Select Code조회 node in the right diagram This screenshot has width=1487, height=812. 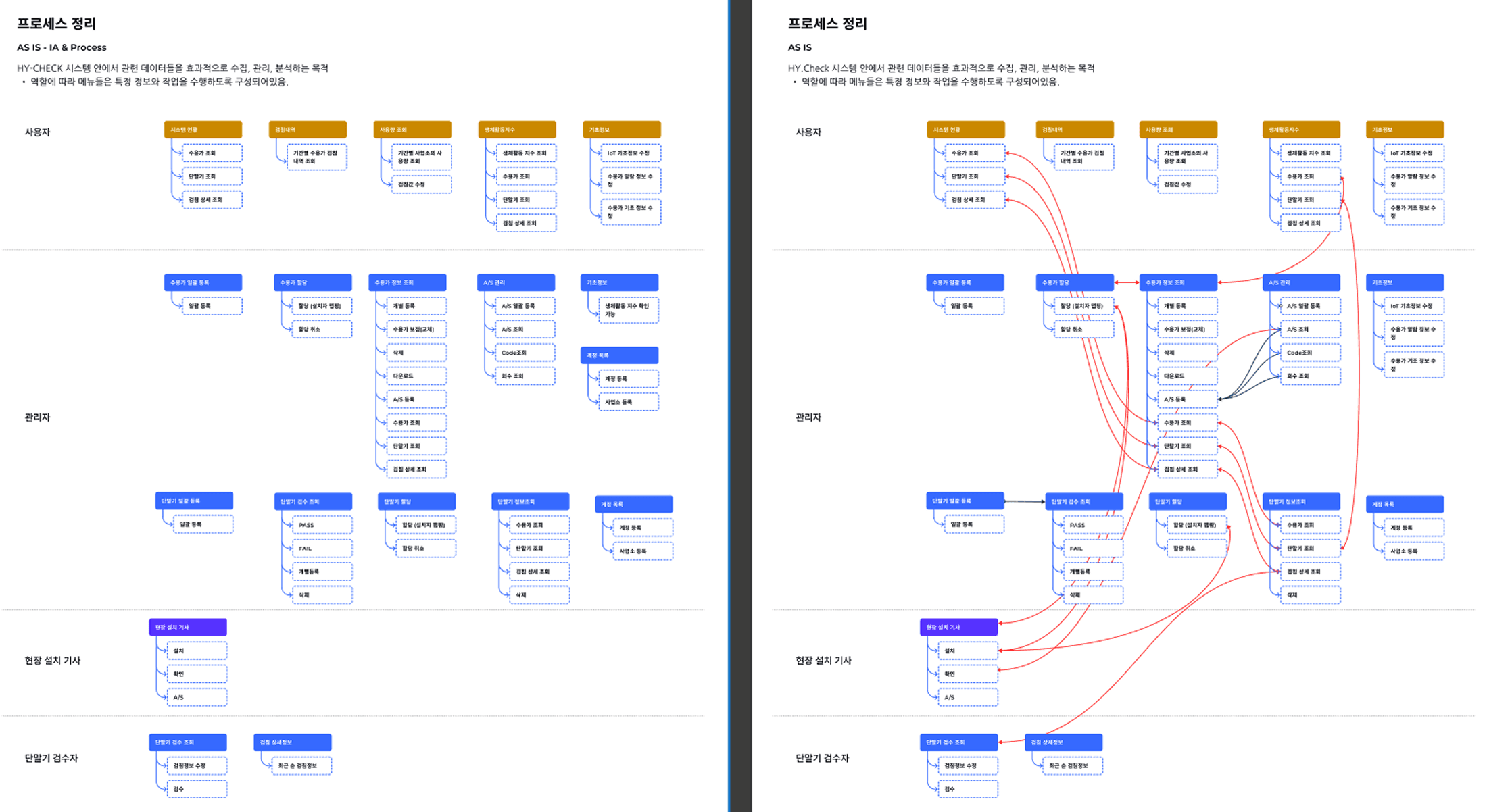point(1310,353)
